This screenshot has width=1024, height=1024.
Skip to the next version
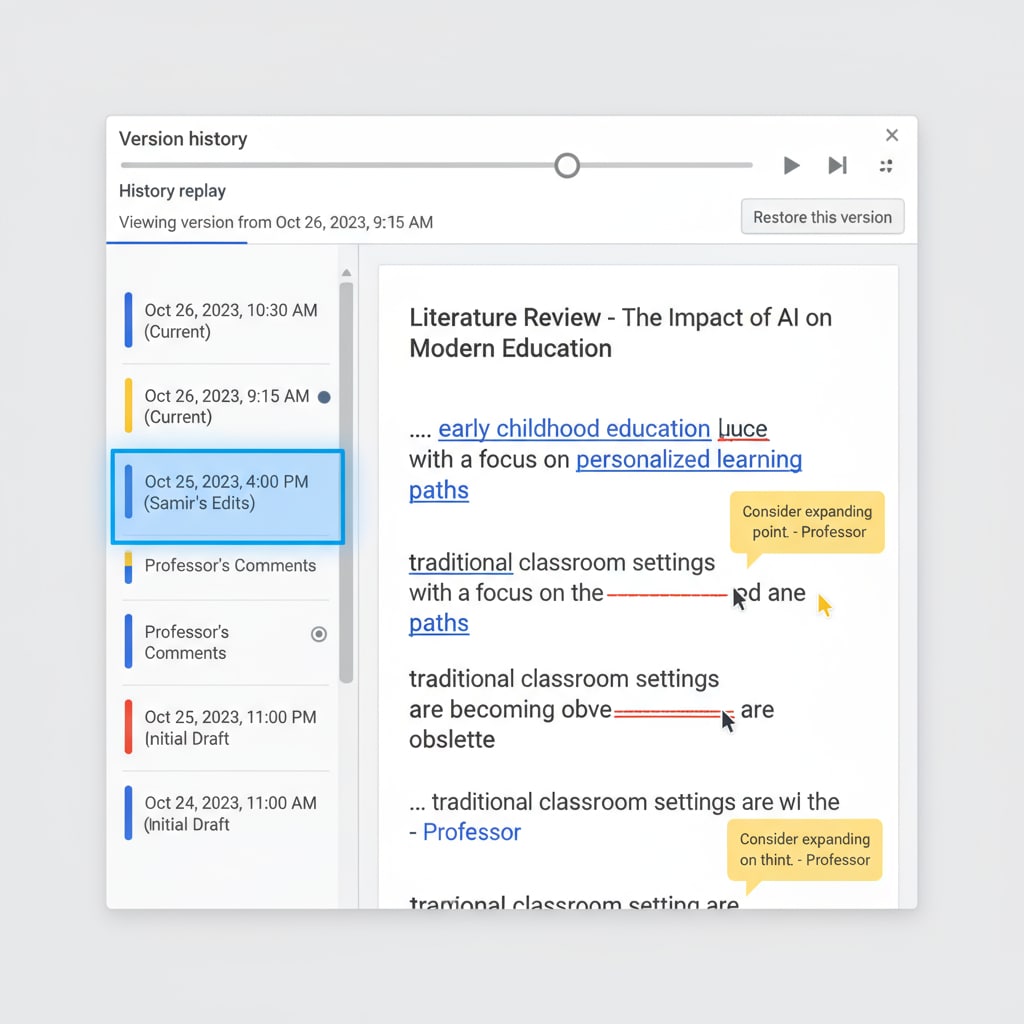pos(837,166)
